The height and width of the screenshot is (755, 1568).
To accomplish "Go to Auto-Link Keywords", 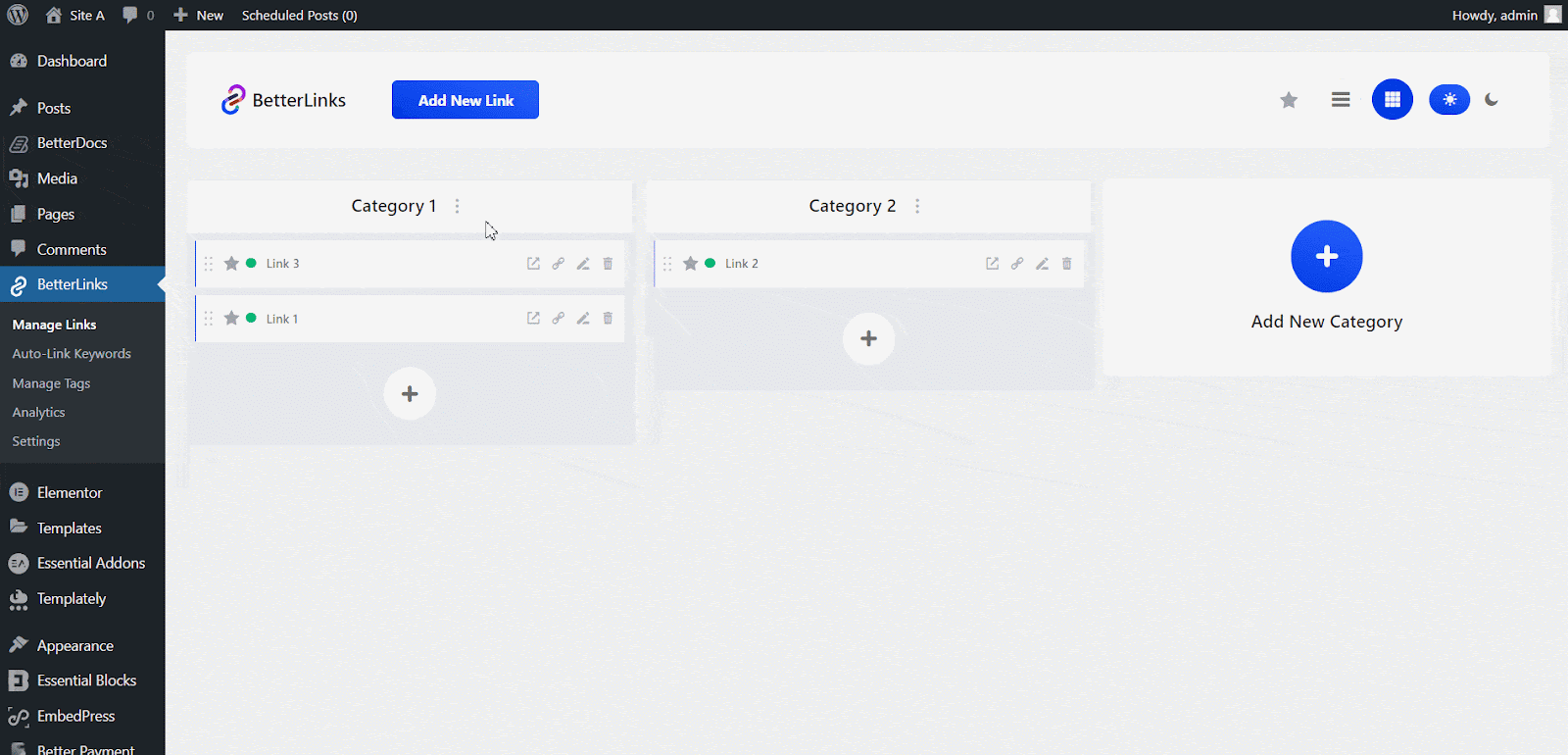I will pos(72,354).
